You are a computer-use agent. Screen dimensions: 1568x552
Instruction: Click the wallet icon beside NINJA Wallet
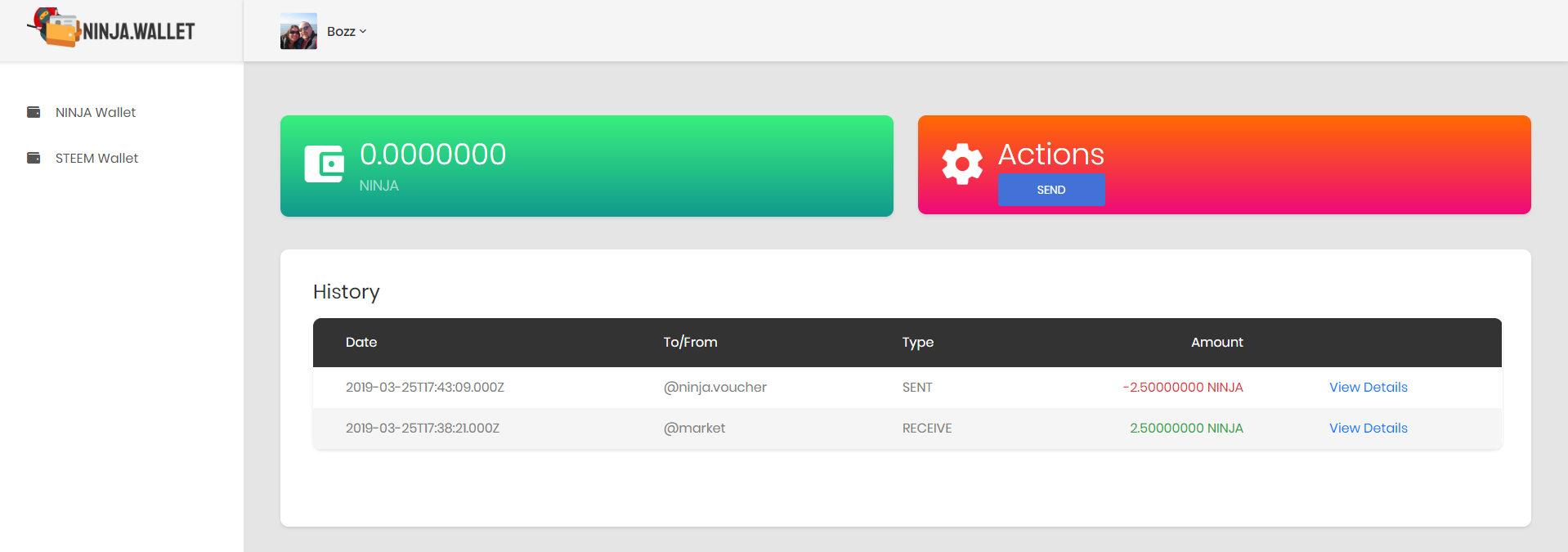(x=34, y=112)
